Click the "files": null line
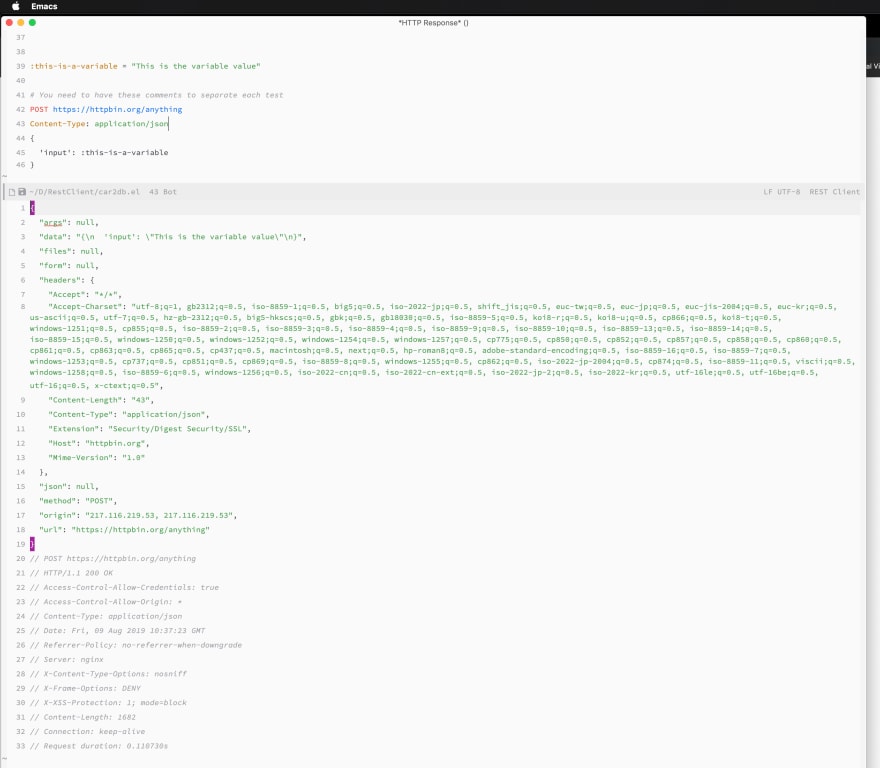 [x=71, y=252]
